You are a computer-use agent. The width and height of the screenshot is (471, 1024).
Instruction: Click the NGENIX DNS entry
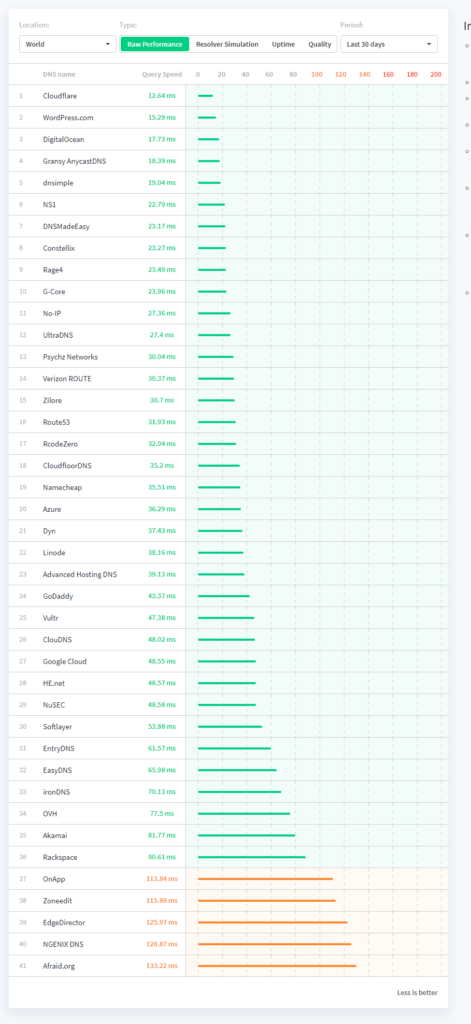pyautogui.click(x=63, y=944)
